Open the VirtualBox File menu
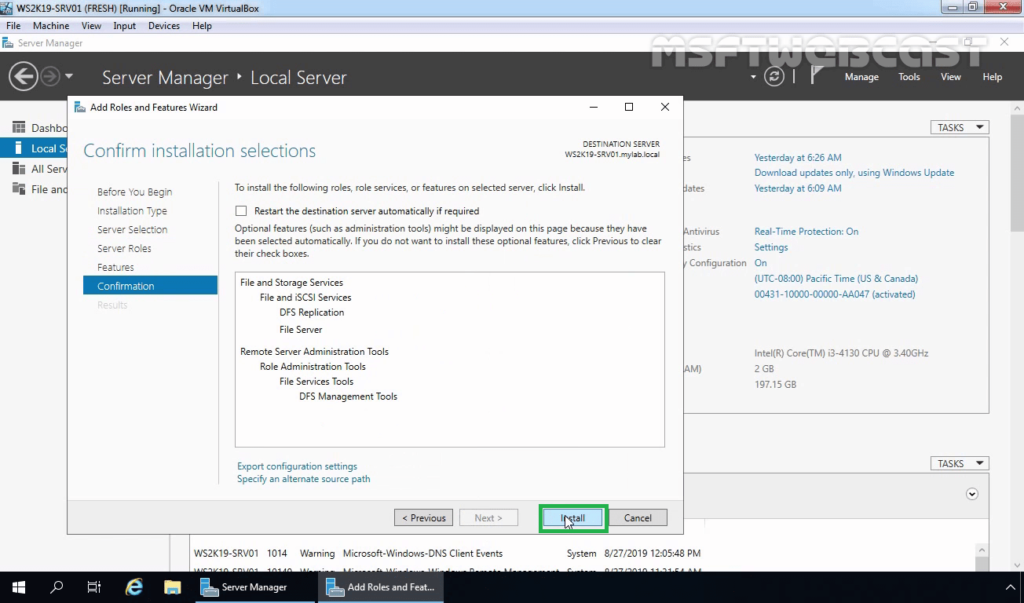Image resolution: width=1024 pixels, height=603 pixels. tap(13, 25)
